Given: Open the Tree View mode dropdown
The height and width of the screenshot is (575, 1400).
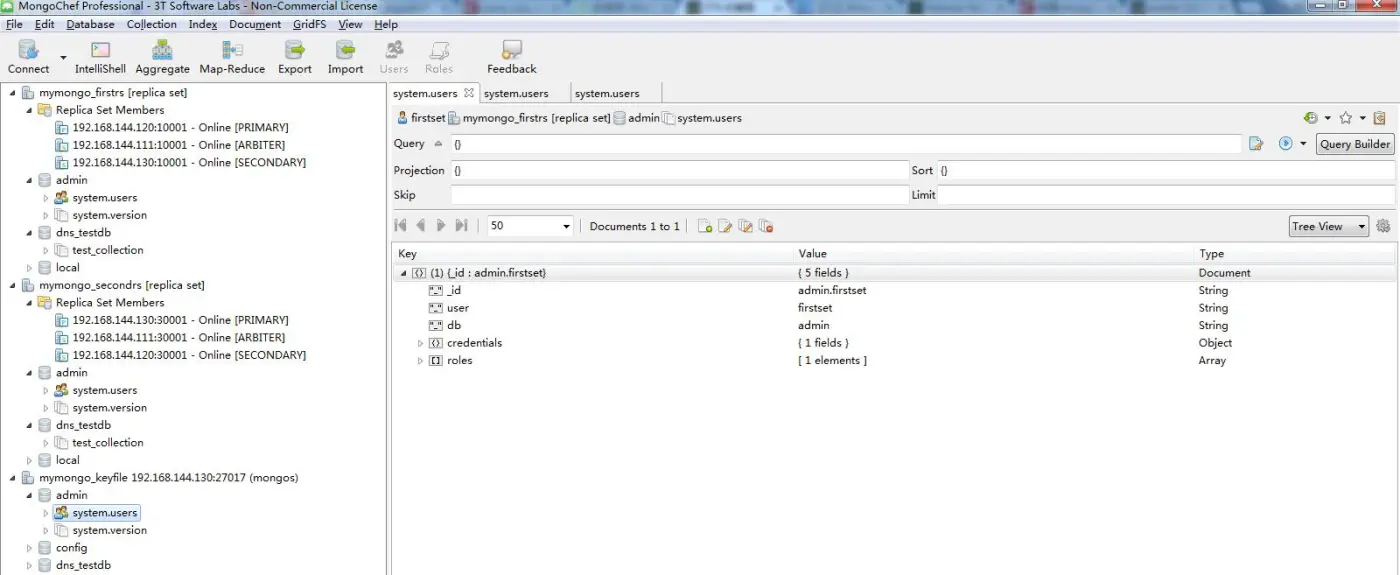Looking at the screenshot, I should [x=1328, y=226].
